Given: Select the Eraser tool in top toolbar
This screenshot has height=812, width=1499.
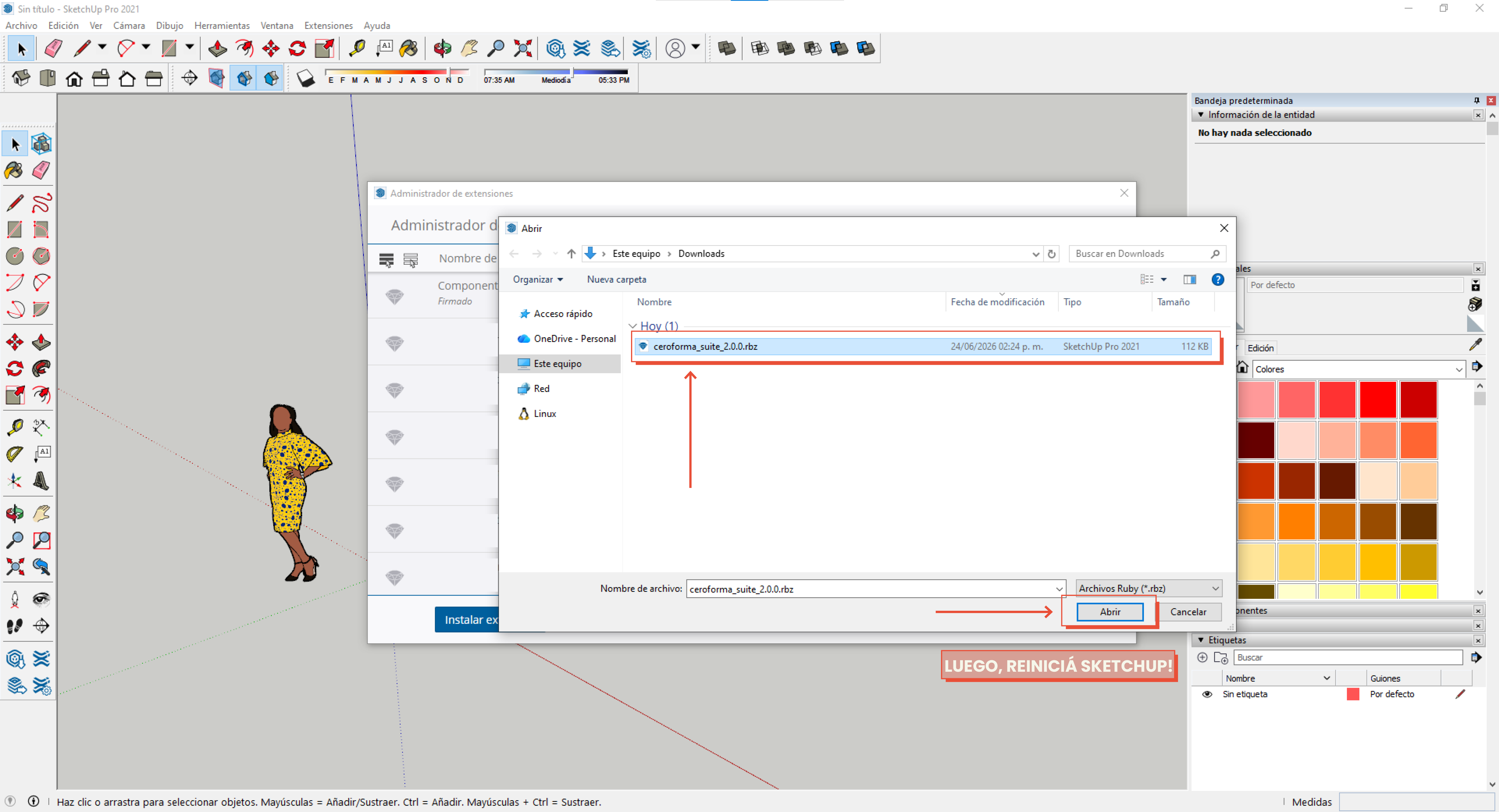Looking at the screenshot, I should tap(53, 48).
